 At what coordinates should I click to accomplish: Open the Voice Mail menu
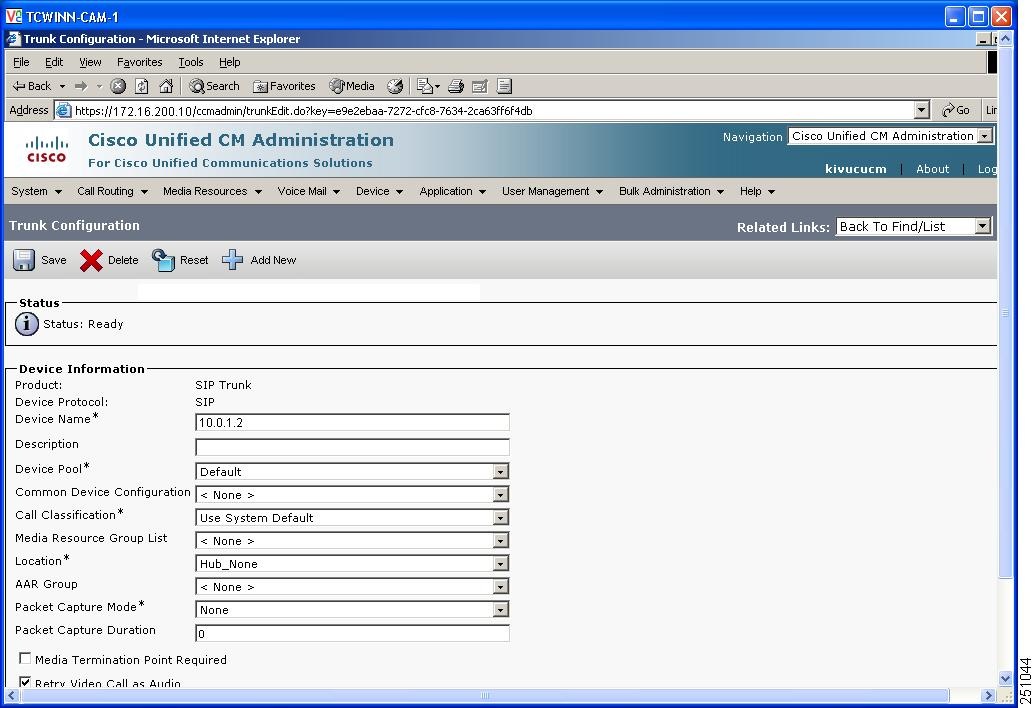[x=309, y=192]
